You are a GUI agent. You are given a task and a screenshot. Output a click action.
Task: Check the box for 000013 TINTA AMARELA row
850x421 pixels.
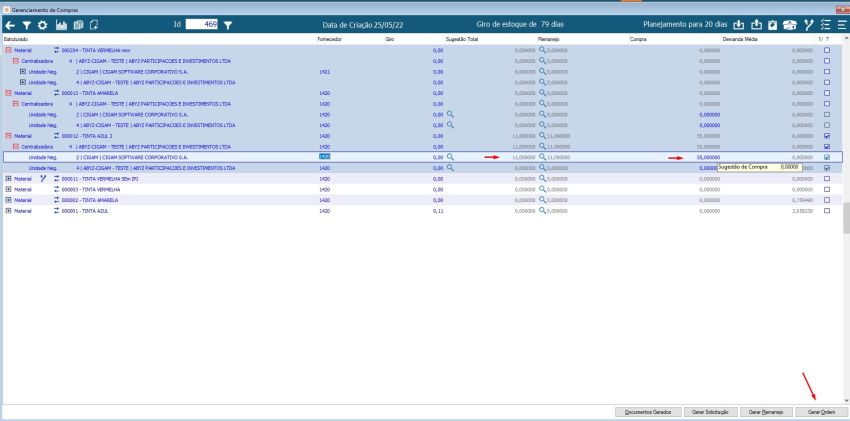[x=827, y=93]
